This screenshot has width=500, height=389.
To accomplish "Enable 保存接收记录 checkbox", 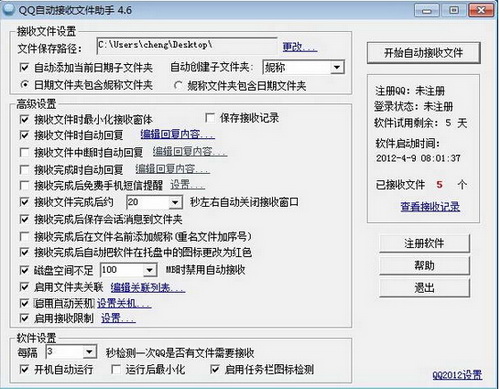I will pos(210,118).
